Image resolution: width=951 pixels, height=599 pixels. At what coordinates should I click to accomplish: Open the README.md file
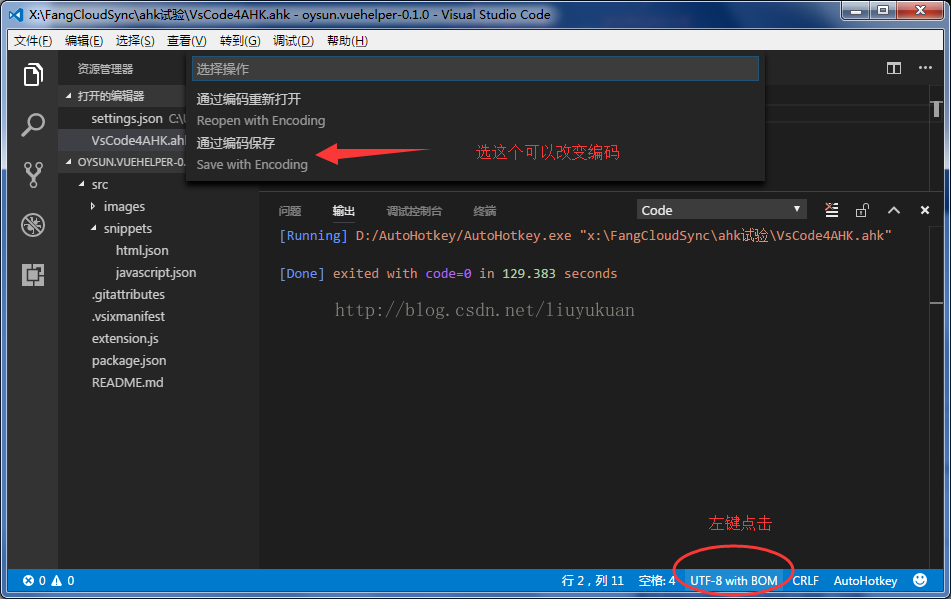point(127,382)
